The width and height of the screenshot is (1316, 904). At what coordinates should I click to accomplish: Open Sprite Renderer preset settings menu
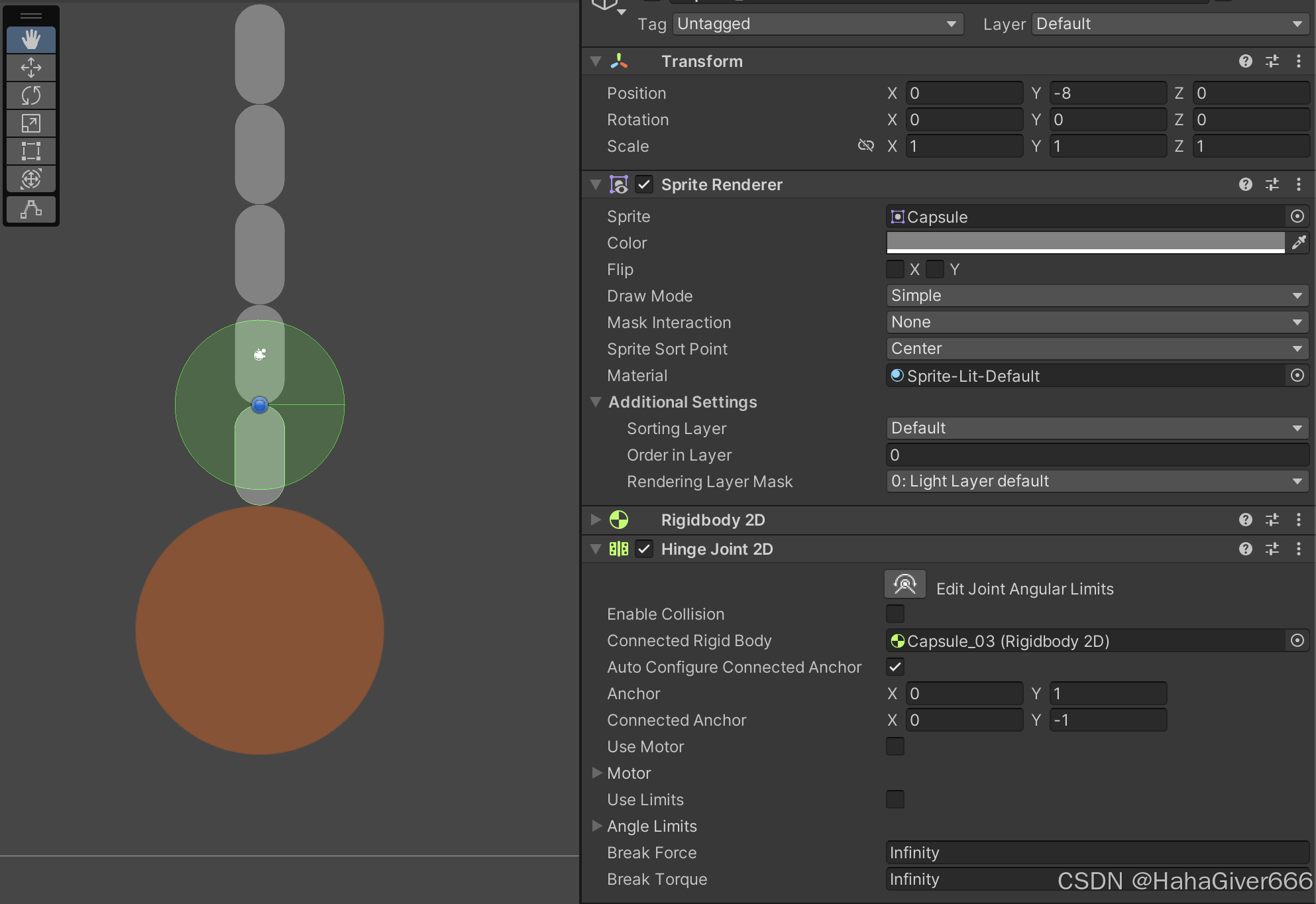click(x=1272, y=184)
